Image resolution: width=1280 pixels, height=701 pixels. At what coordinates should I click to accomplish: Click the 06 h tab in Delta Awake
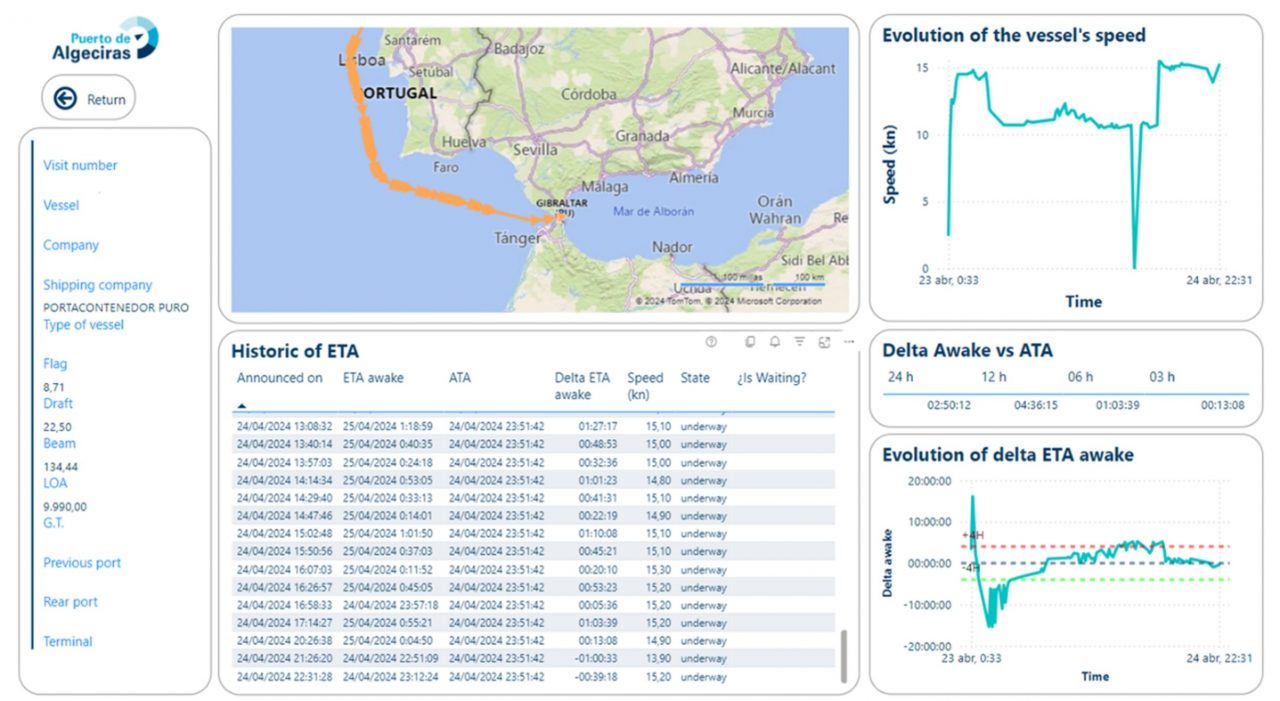(1081, 377)
